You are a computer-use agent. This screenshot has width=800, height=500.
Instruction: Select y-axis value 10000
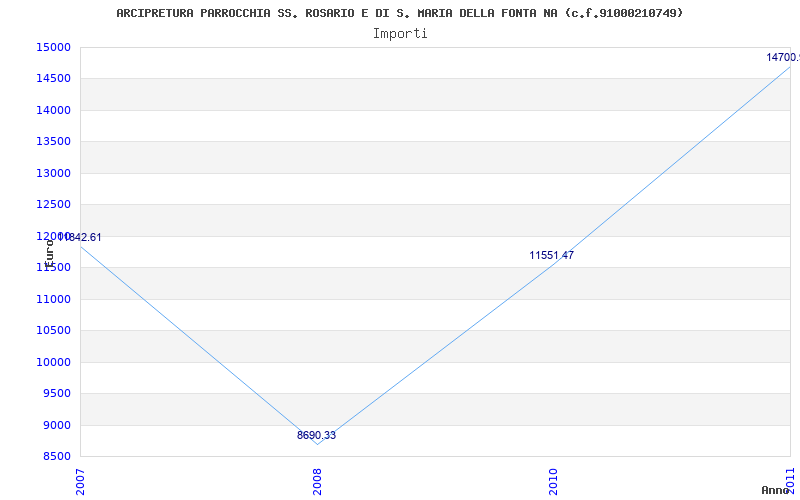(x=53, y=362)
